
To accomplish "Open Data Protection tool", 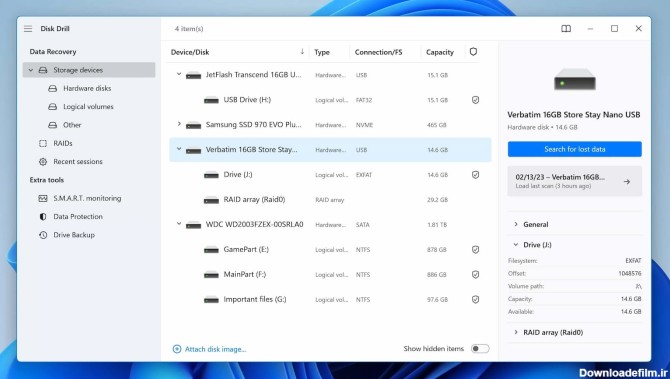I will point(78,217).
